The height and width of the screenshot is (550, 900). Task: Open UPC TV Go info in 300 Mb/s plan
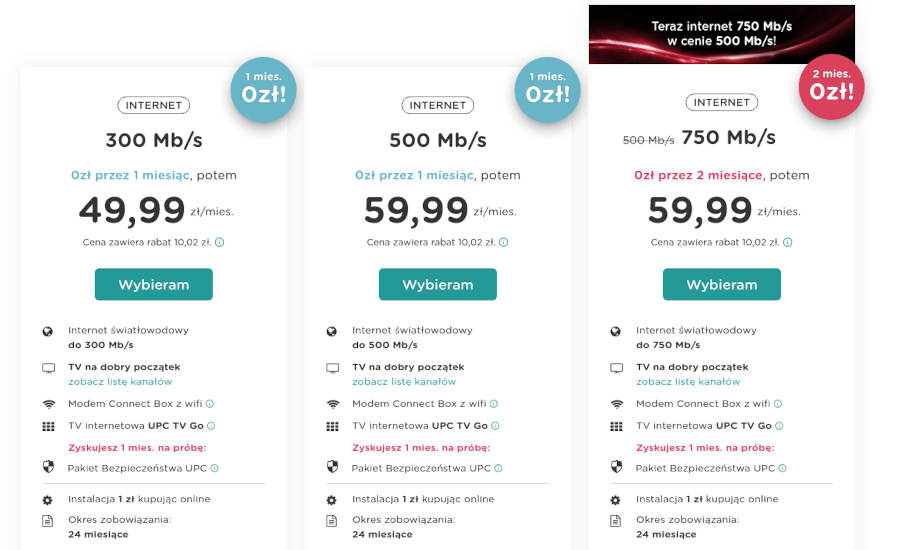210,426
